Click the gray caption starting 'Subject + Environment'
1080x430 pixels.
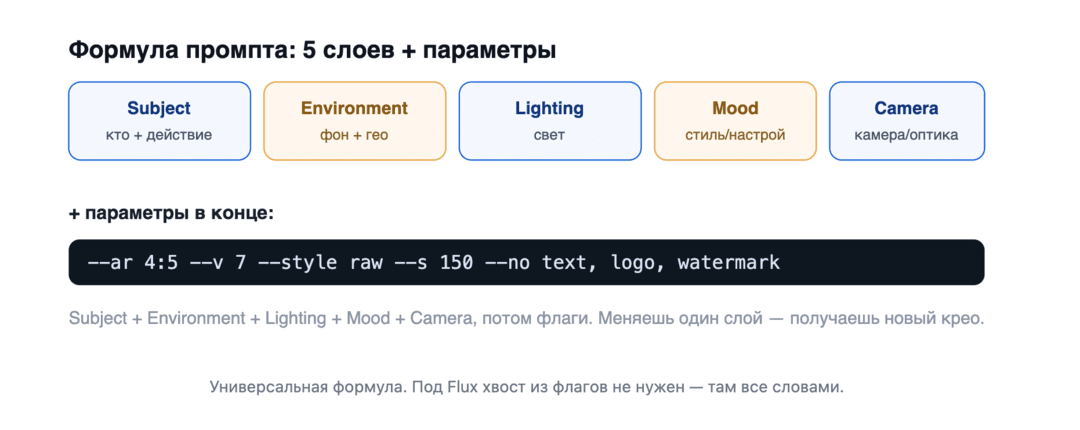527,319
